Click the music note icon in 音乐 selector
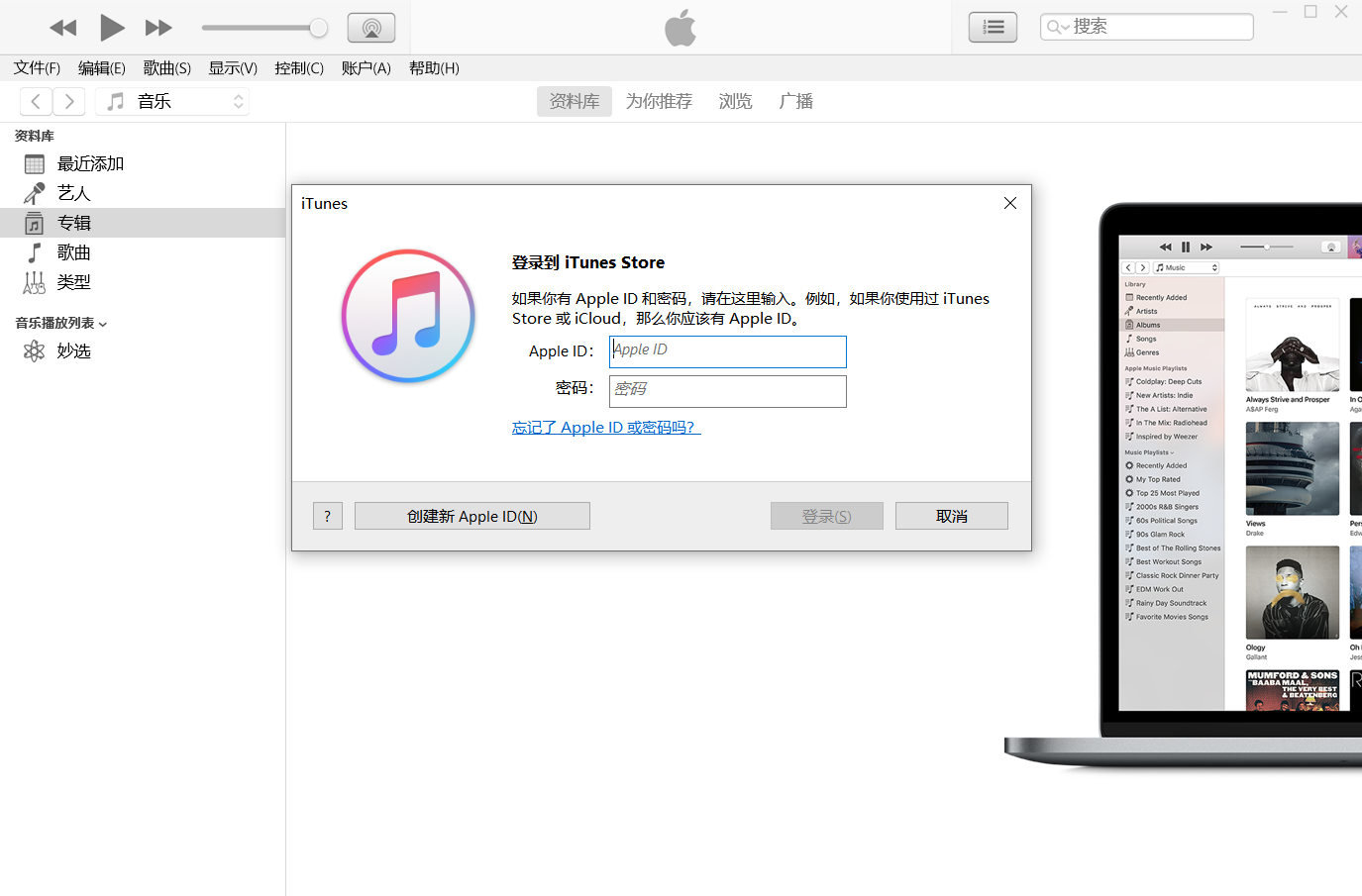 tap(116, 101)
